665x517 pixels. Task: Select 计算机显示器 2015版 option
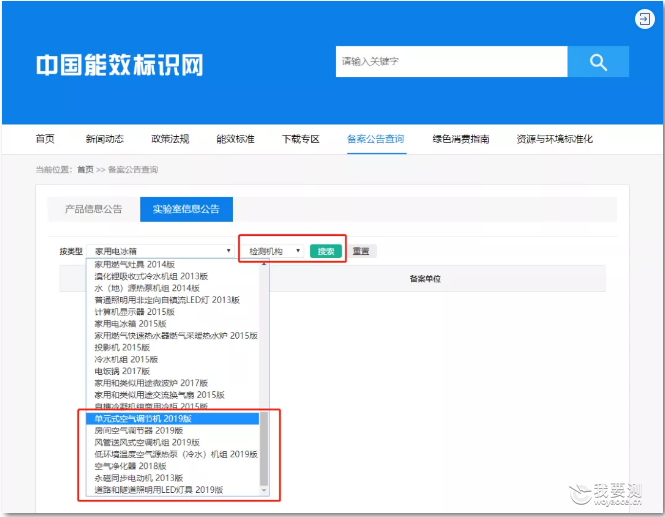coord(173,312)
